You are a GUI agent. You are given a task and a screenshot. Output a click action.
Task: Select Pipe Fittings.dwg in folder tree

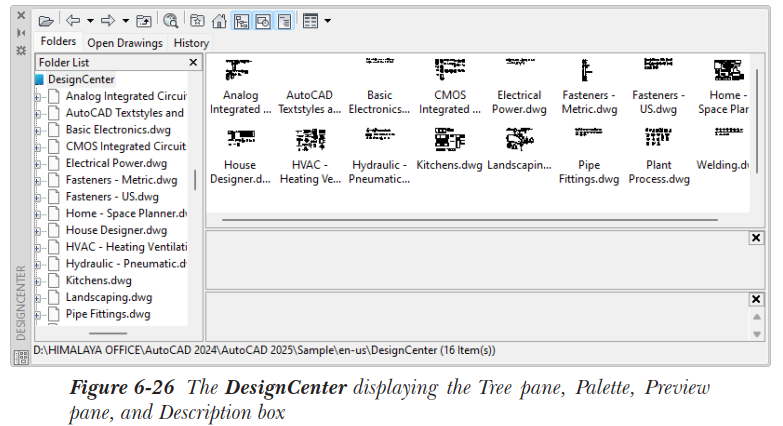(x=107, y=314)
